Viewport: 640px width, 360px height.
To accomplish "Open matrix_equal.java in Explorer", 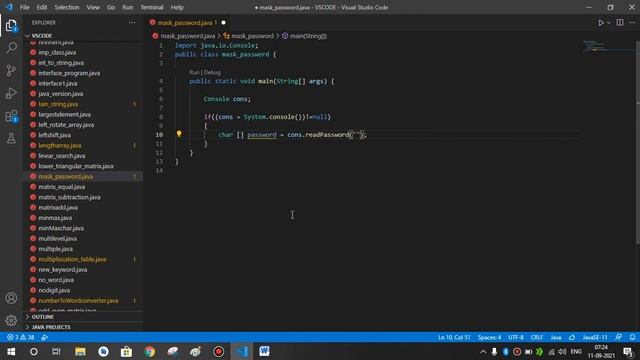I will point(83,187).
